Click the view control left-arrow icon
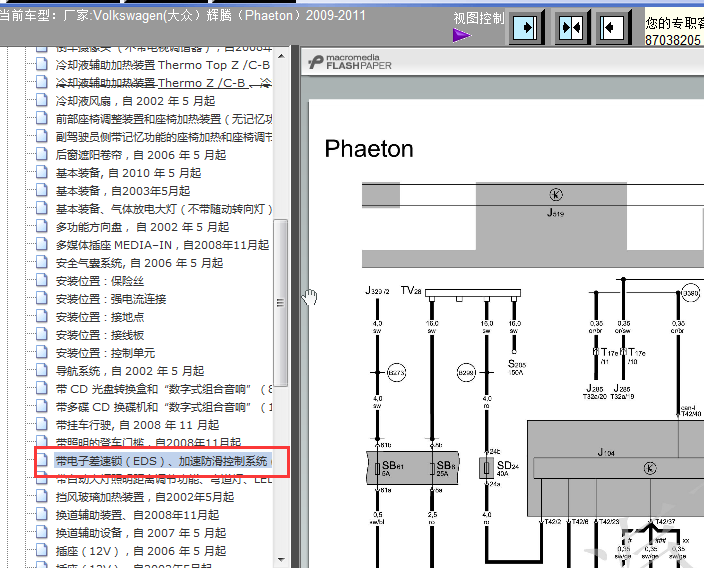This screenshot has height=568, width=704. pyautogui.click(x=612, y=27)
